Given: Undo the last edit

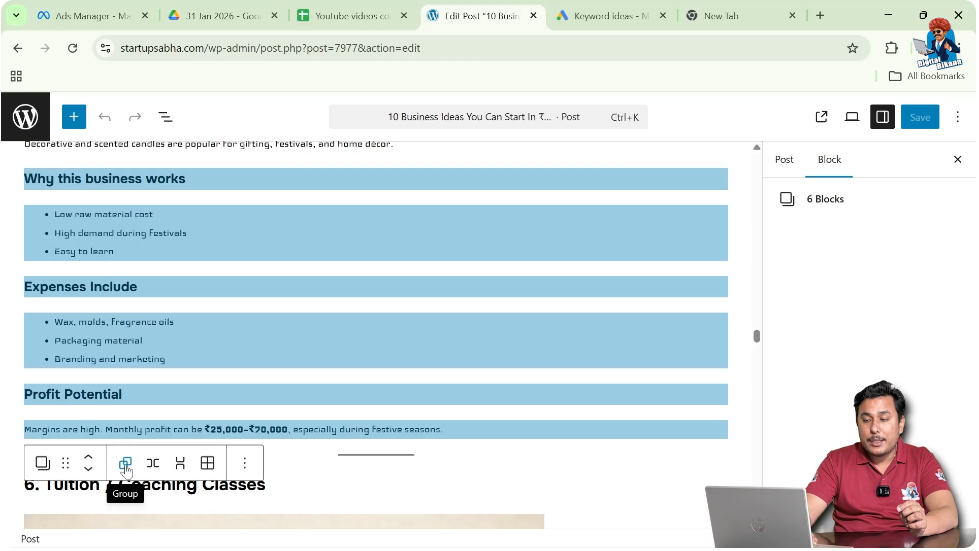Looking at the screenshot, I should tap(104, 117).
